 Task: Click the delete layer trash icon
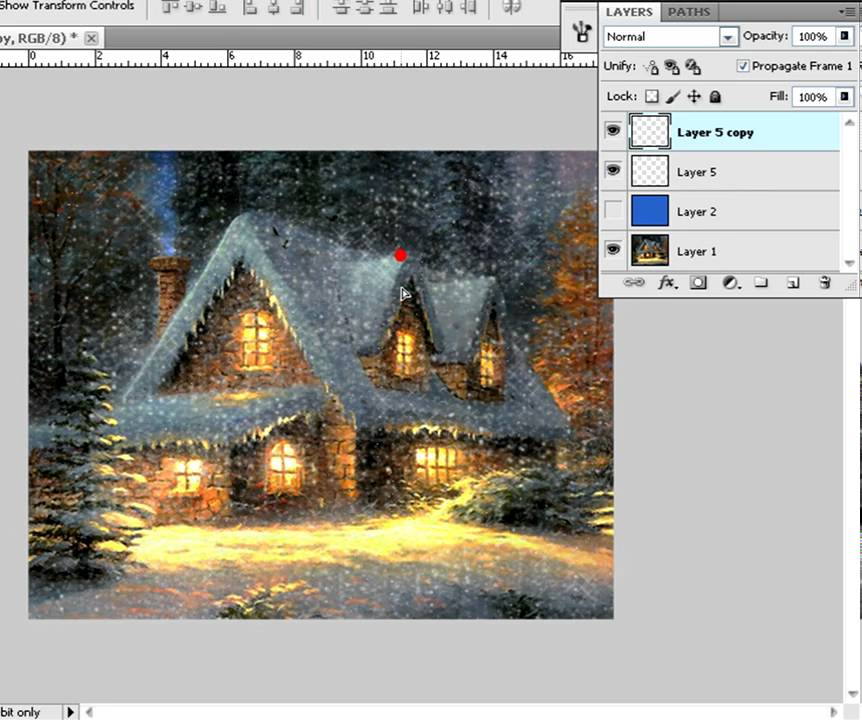[x=825, y=283]
